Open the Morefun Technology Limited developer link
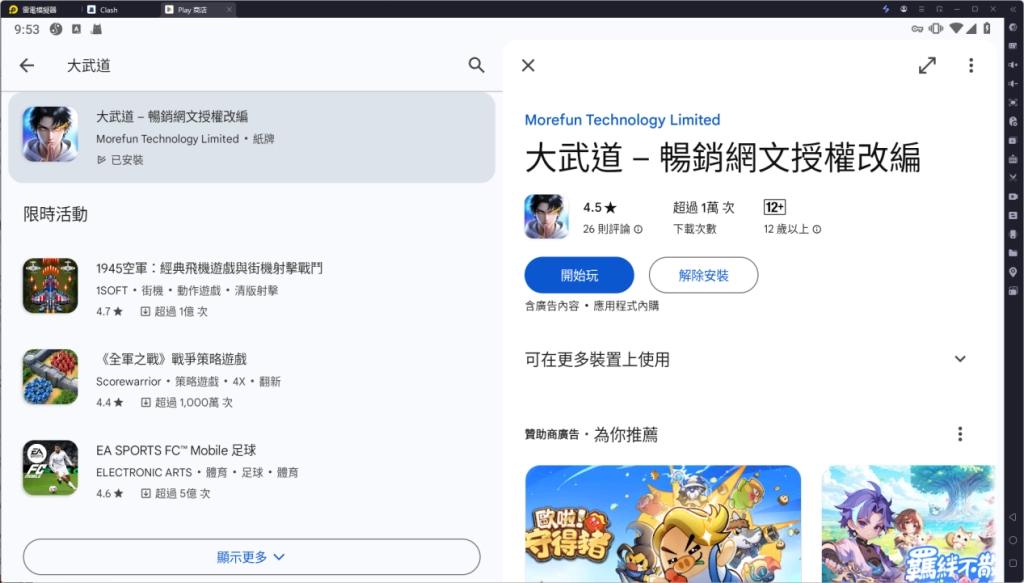This screenshot has width=1024, height=583. 622,119
